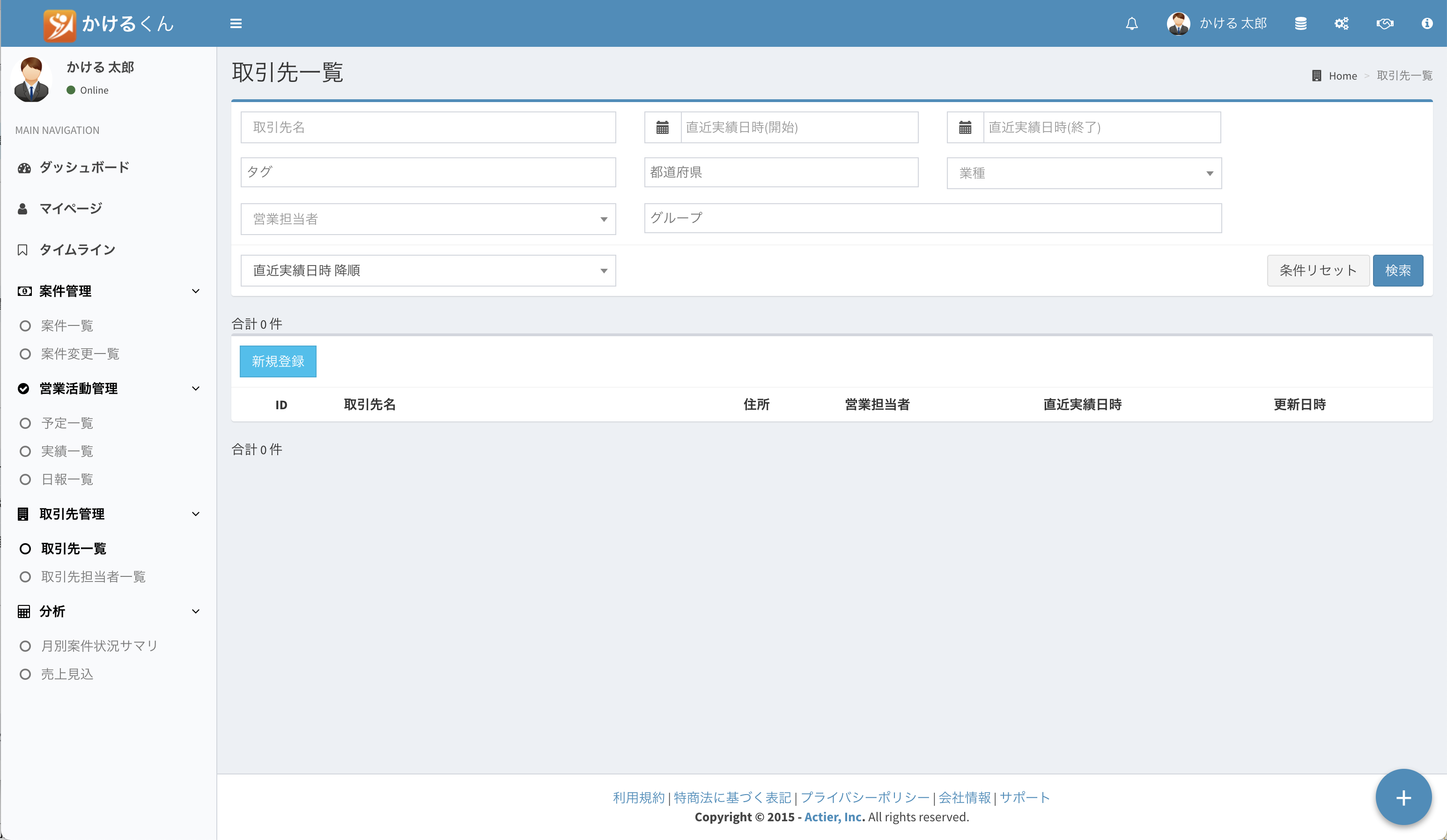
Task: Open 会社情報 footer link
Action: tap(965, 797)
